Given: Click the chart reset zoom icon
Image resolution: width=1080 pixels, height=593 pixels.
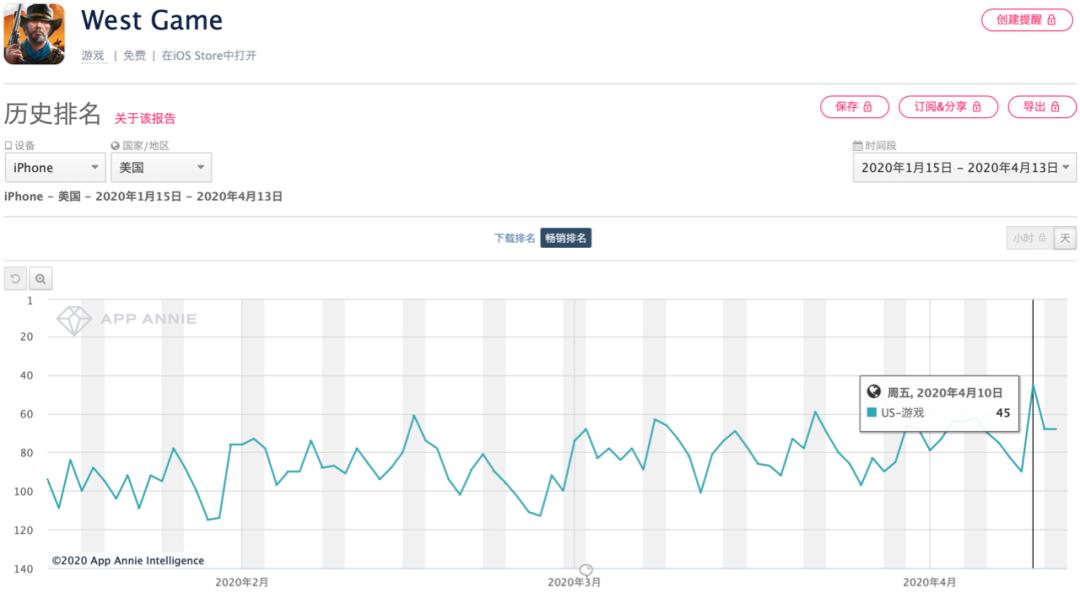Looking at the screenshot, I should (16, 279).
